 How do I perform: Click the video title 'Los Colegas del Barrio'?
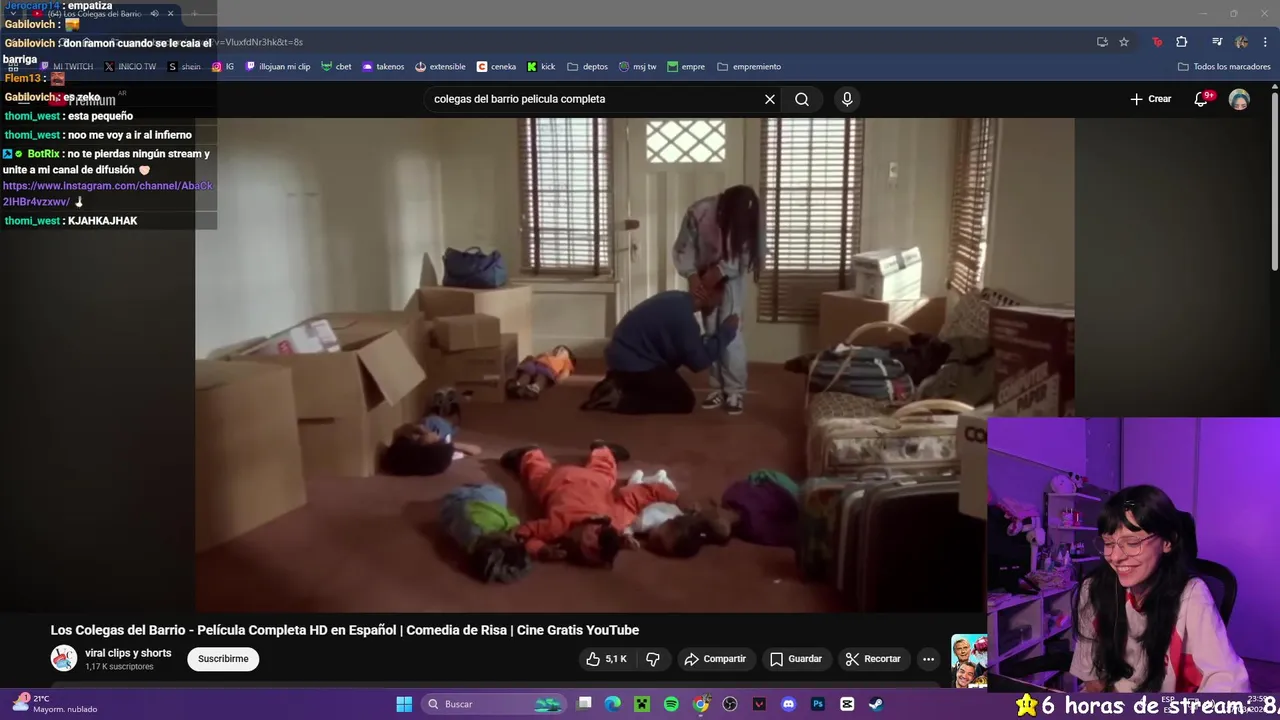pos(345,630)
